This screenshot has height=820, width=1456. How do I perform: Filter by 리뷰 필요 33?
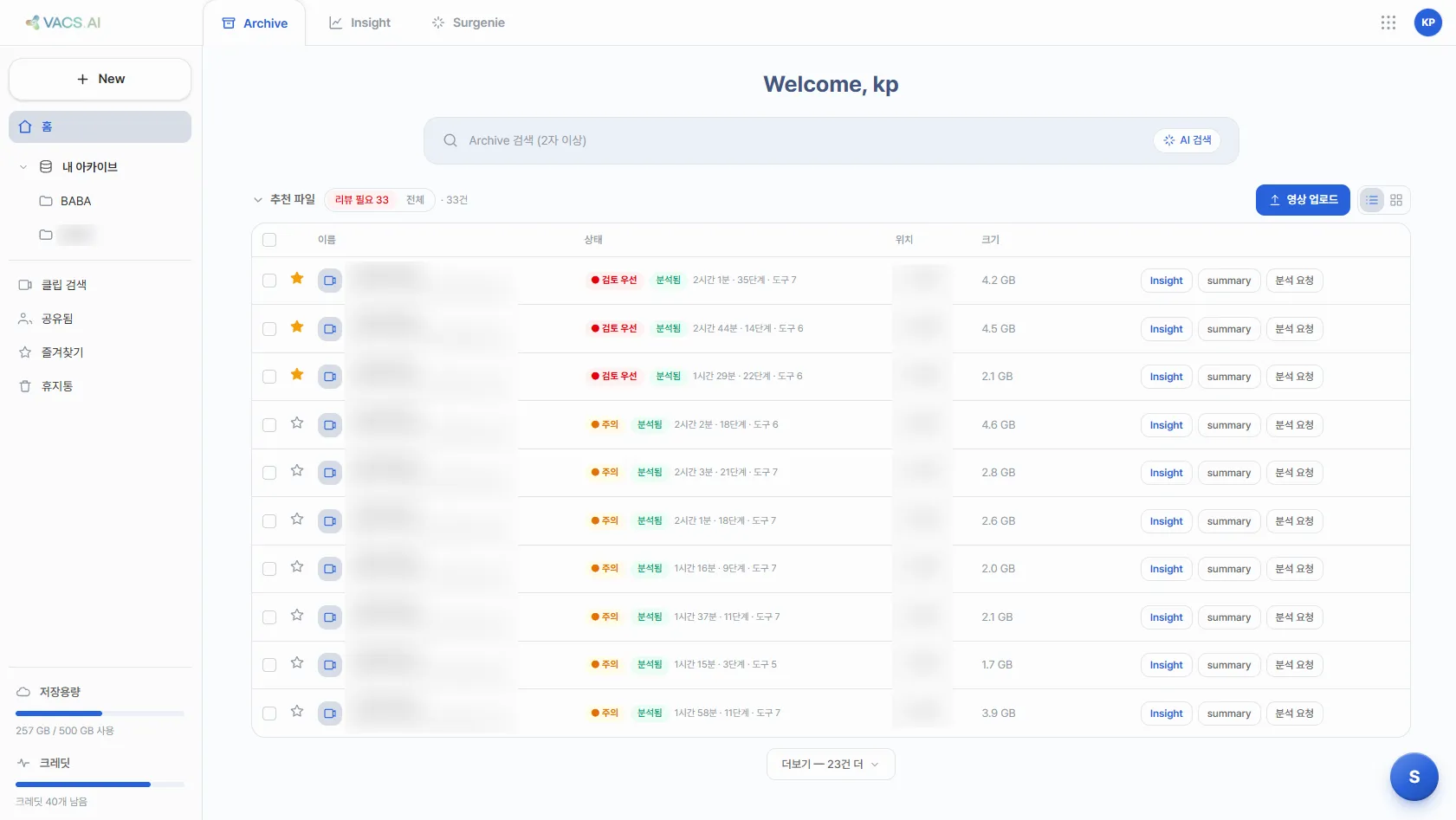361,200
